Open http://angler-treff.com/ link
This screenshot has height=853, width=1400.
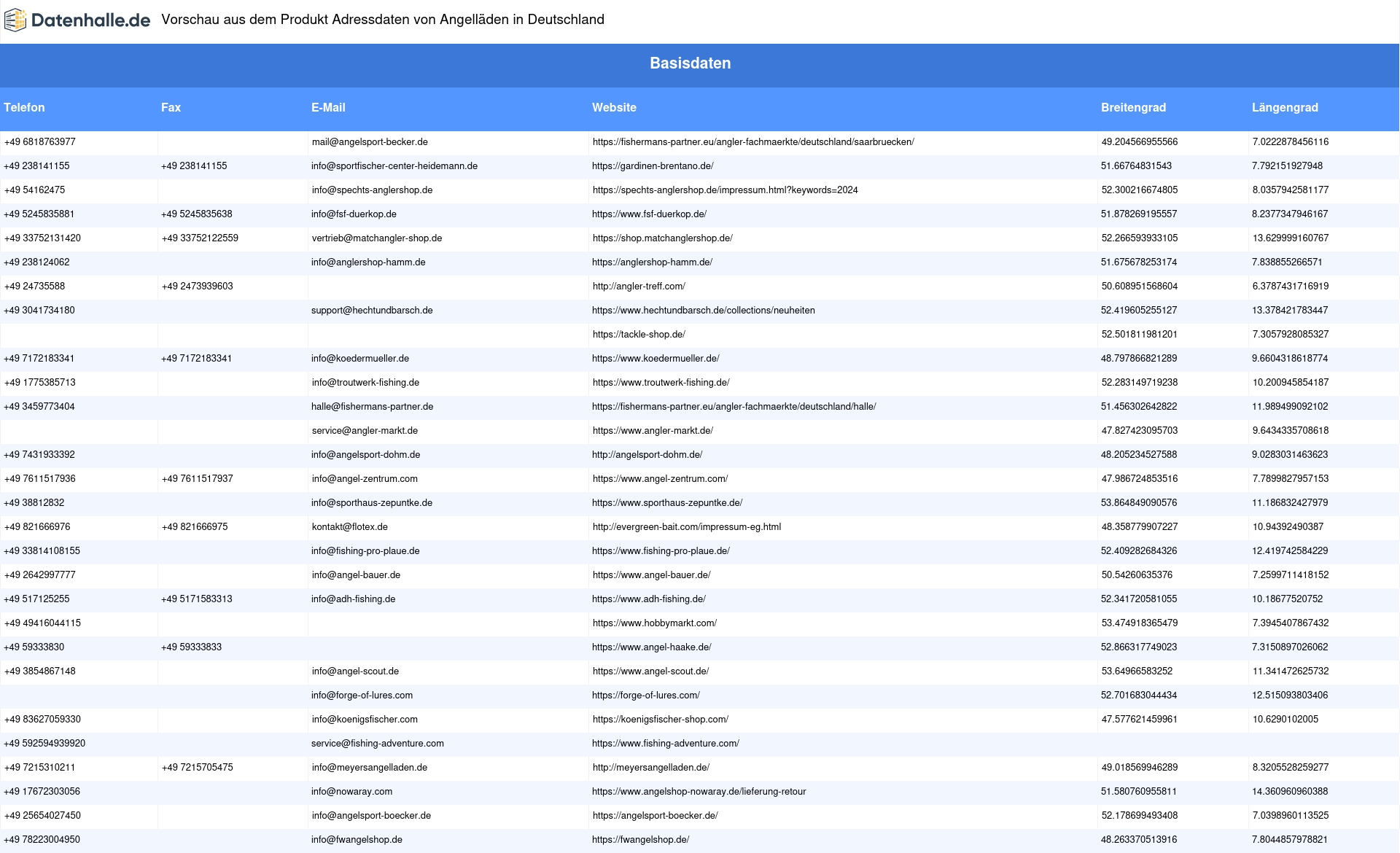click(x=639, y=287)
